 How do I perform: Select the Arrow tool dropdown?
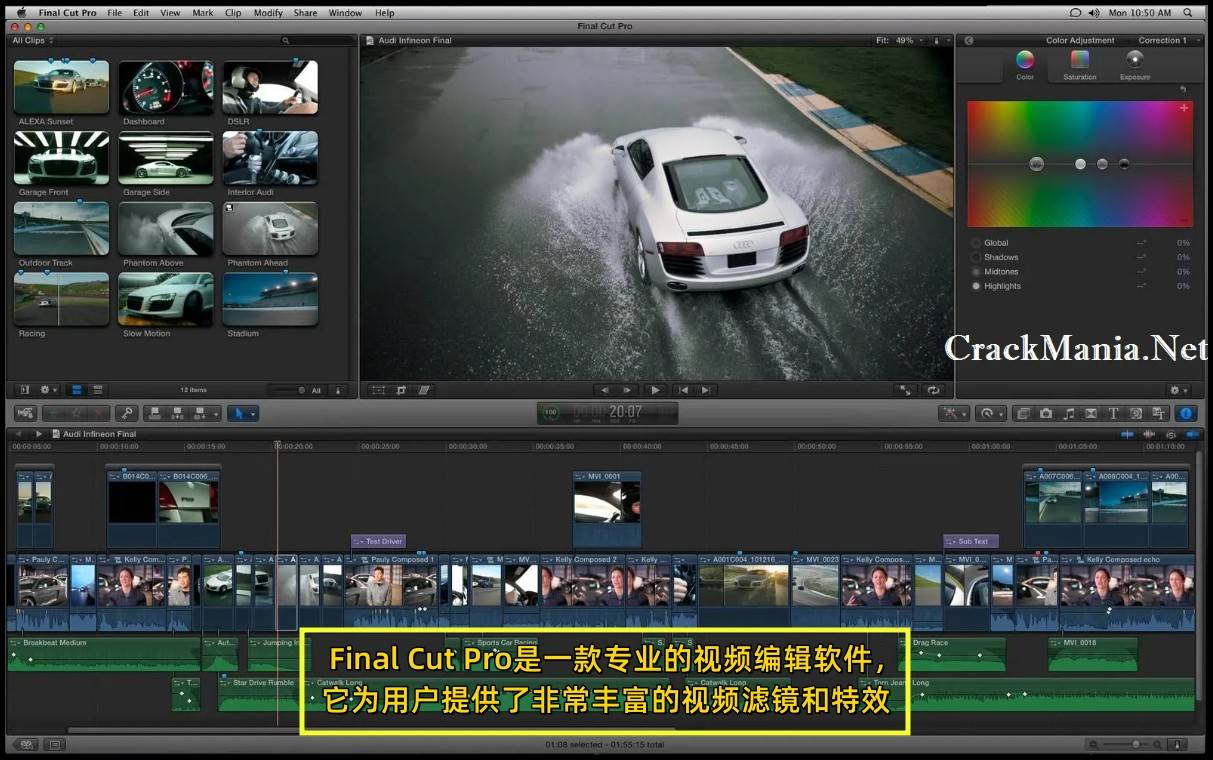[242, 413]
